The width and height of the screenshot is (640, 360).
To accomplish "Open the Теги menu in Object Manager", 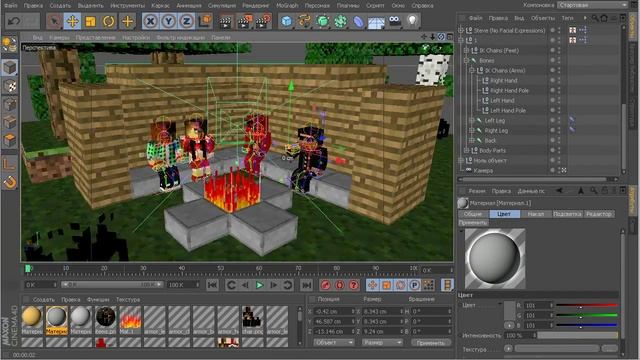I will point(567,18).
